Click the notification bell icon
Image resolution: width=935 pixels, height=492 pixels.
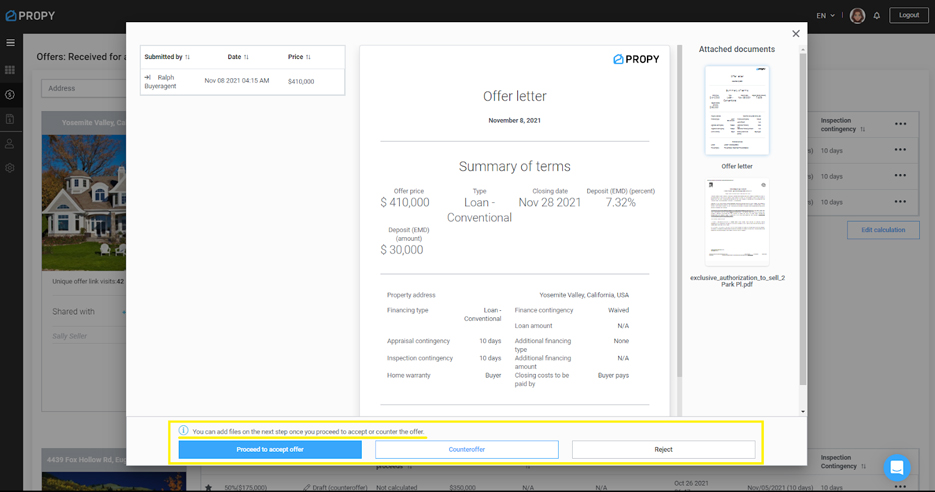click(877, 16)
